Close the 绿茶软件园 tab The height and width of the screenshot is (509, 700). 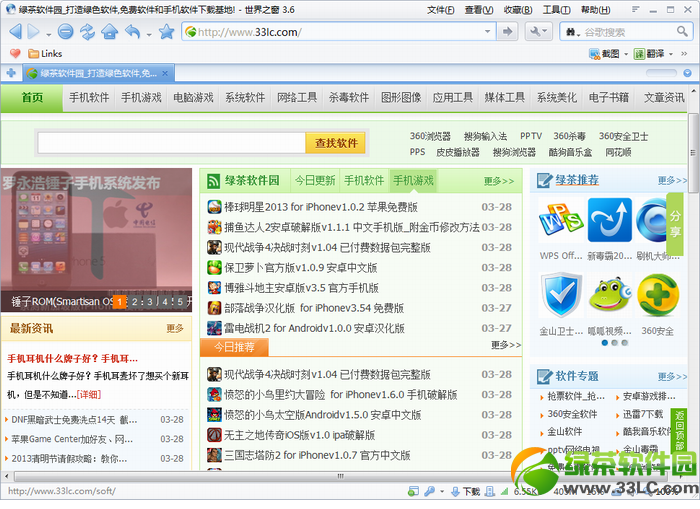(165, 73)
